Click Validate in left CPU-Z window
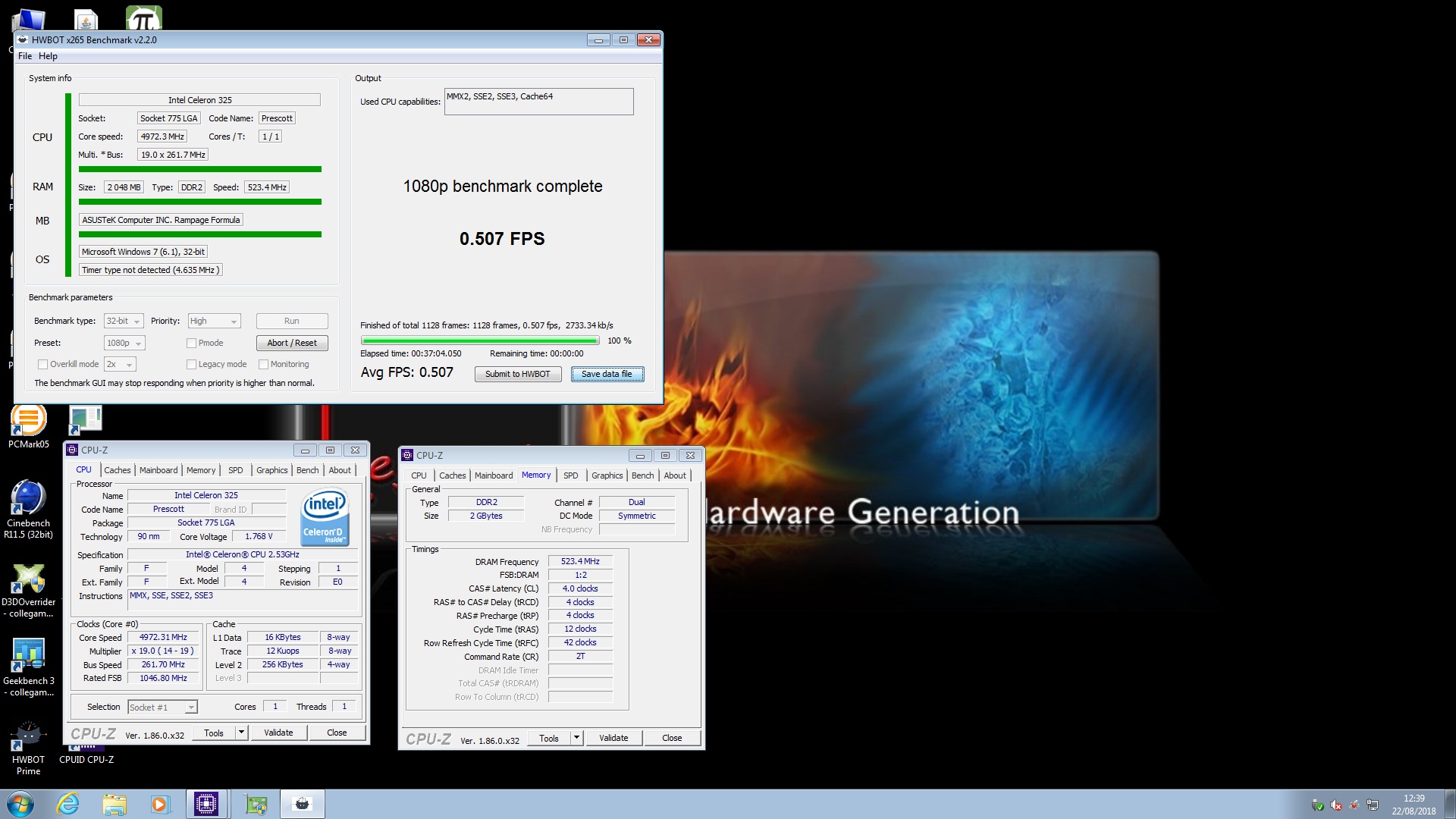The image size is (1456, 819). (278, 733)
